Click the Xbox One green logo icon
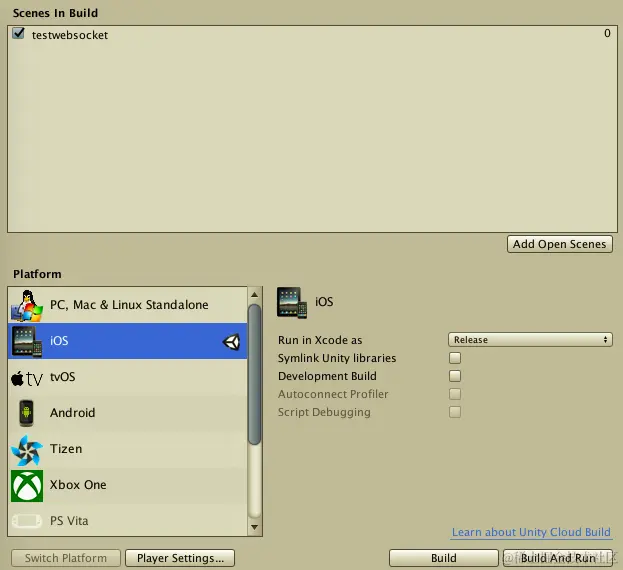623x570 pixels. point(27,486)
